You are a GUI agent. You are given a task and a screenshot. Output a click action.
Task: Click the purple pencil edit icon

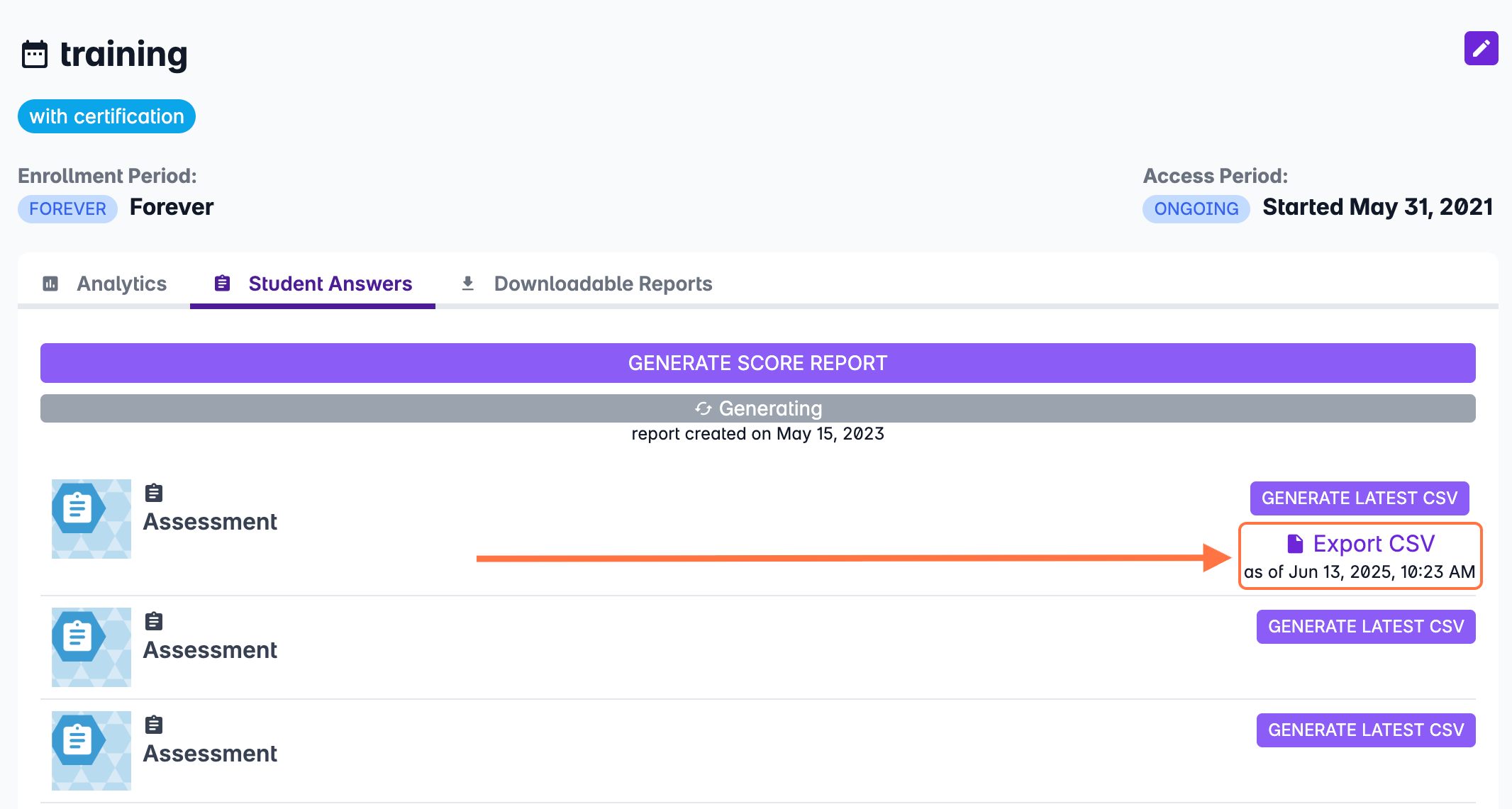[x=1481, y=48]
